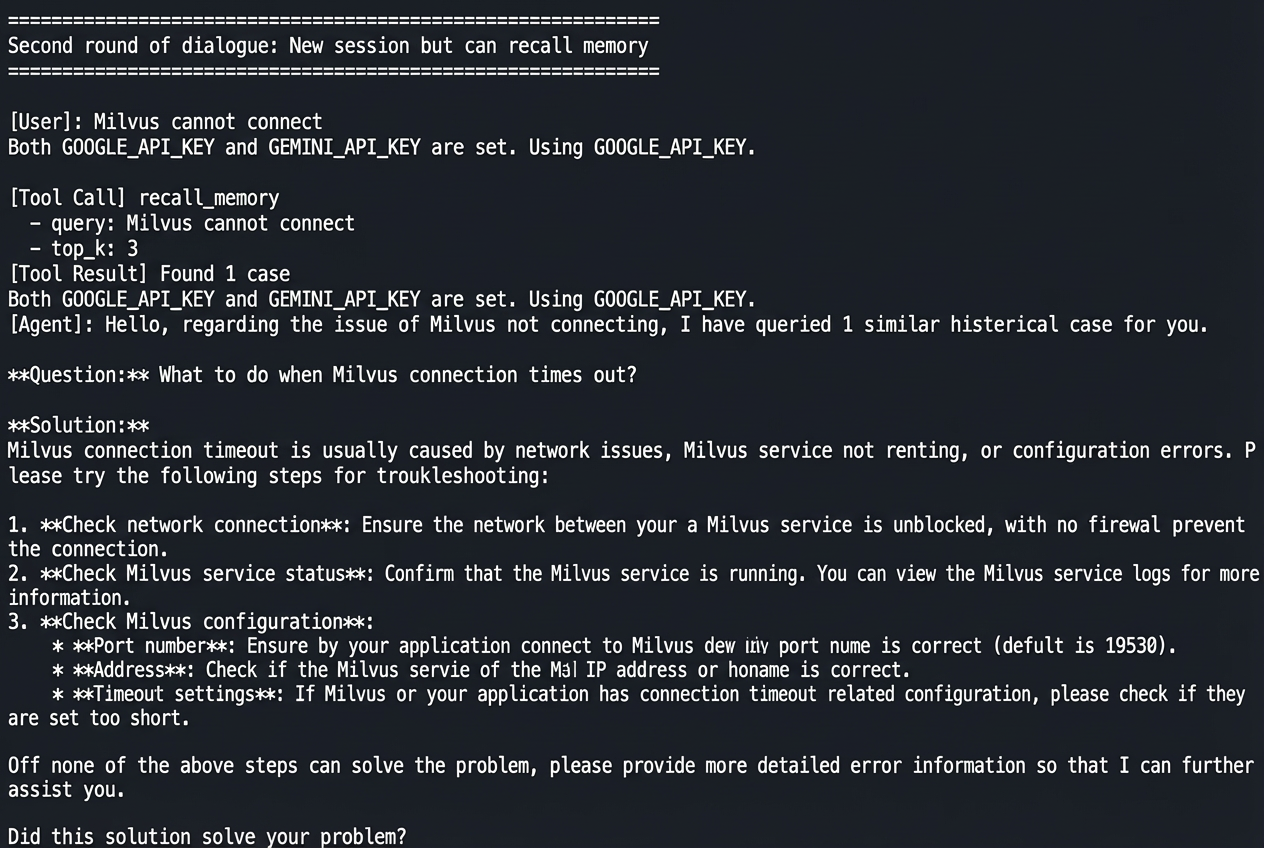Click the "[User]: Milvus cannot connect" line

click(x=165, y=122)
